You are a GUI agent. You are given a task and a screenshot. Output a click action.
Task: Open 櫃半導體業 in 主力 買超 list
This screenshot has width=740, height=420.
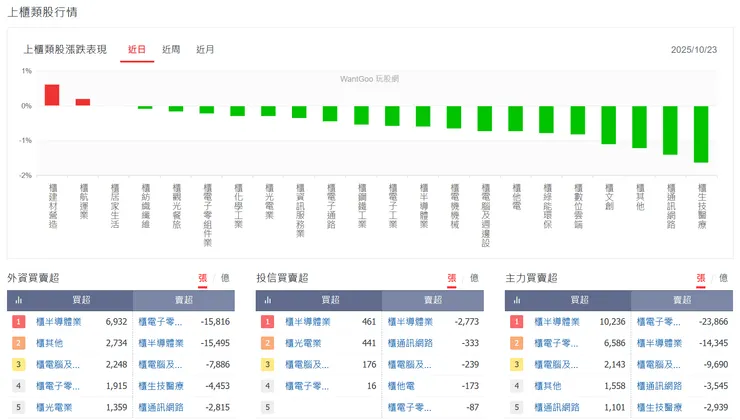coord(557,322)
